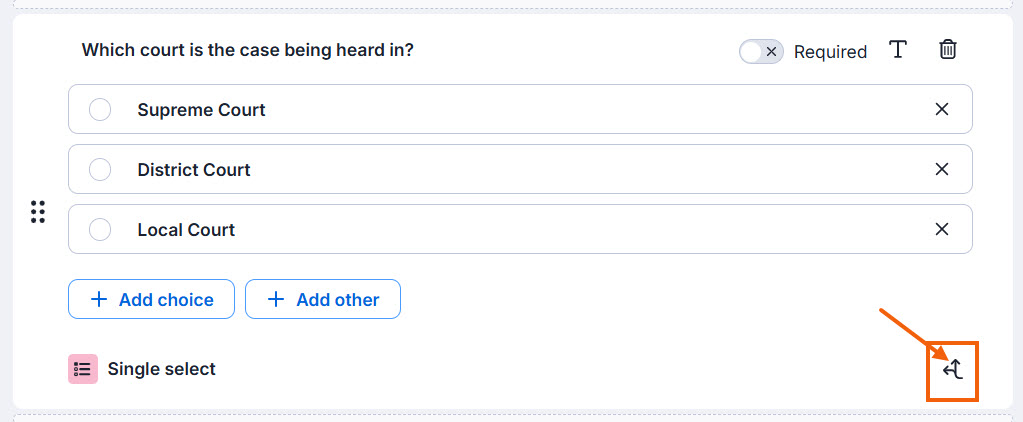Toggle the Required switch on
This screenshot has height=422, width=1023.
point(761,52)
